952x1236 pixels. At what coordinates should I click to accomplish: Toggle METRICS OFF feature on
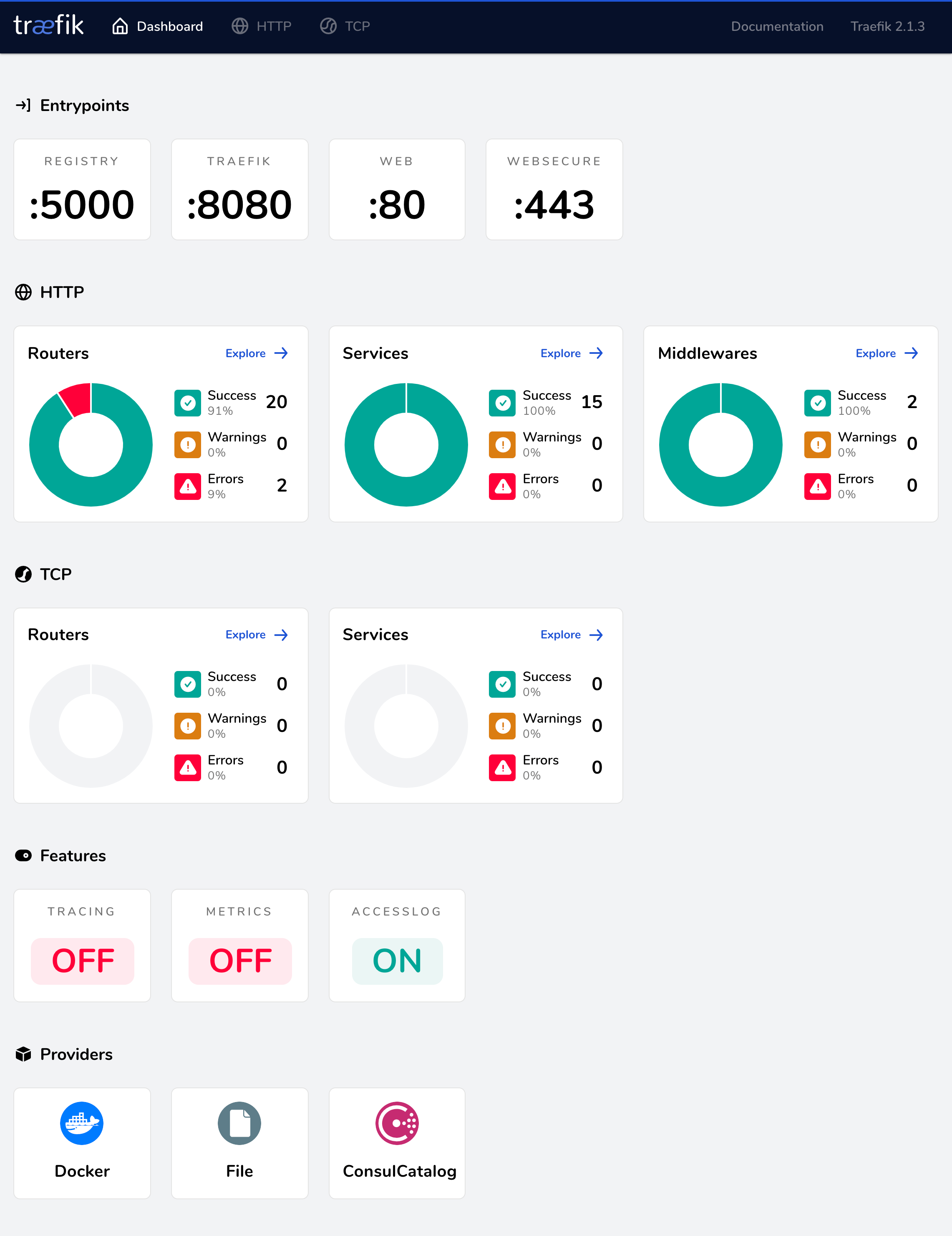(239, 960)
